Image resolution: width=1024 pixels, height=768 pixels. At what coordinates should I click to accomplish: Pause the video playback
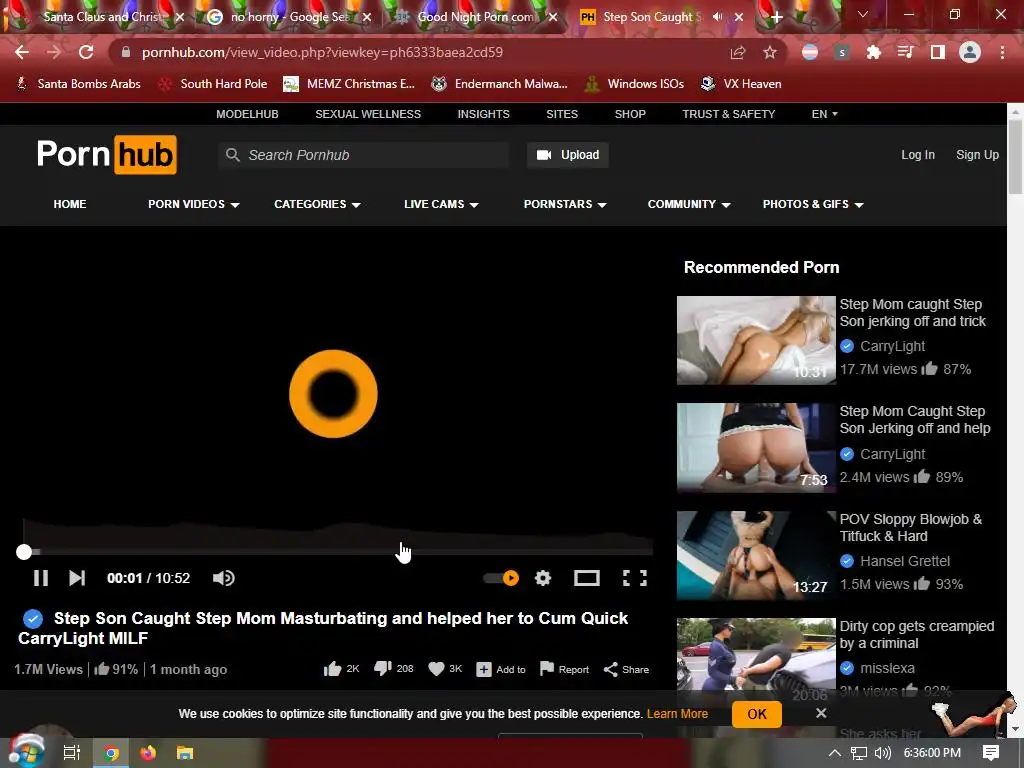point(40,578)
